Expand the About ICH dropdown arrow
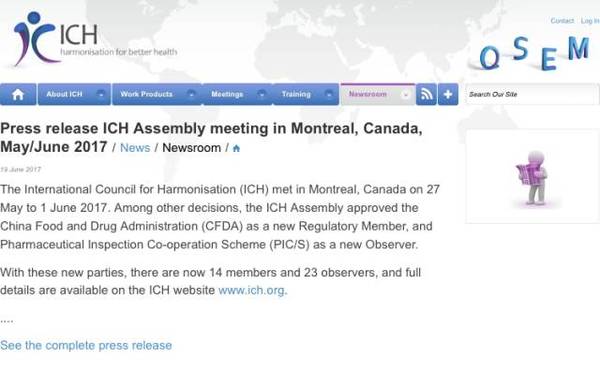 point(101,95)
